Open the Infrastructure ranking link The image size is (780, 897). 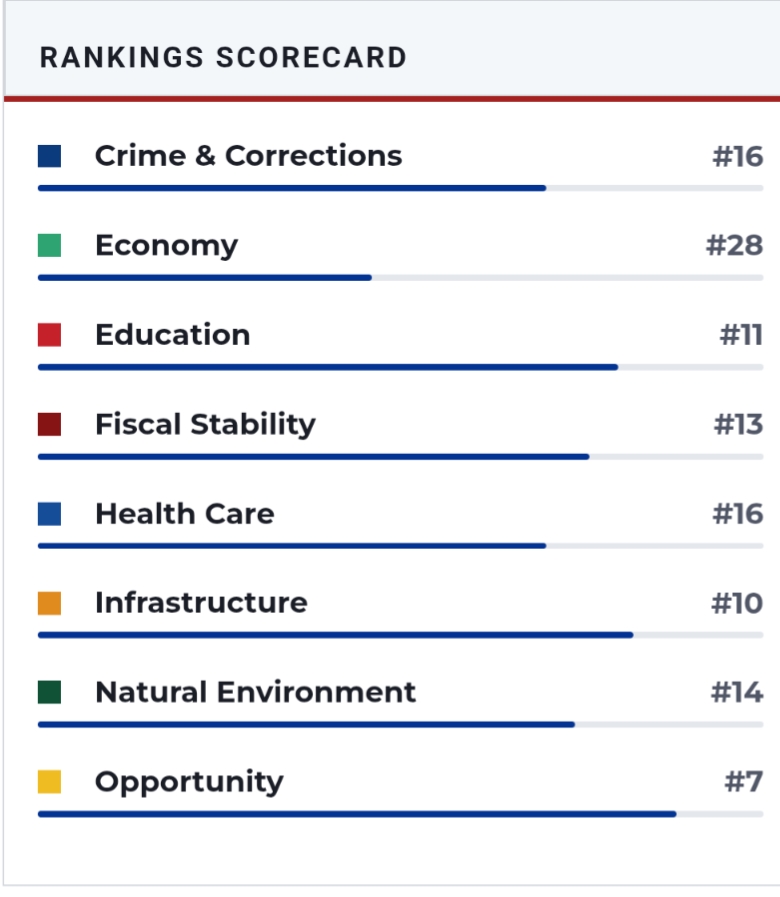pos(201,603)
